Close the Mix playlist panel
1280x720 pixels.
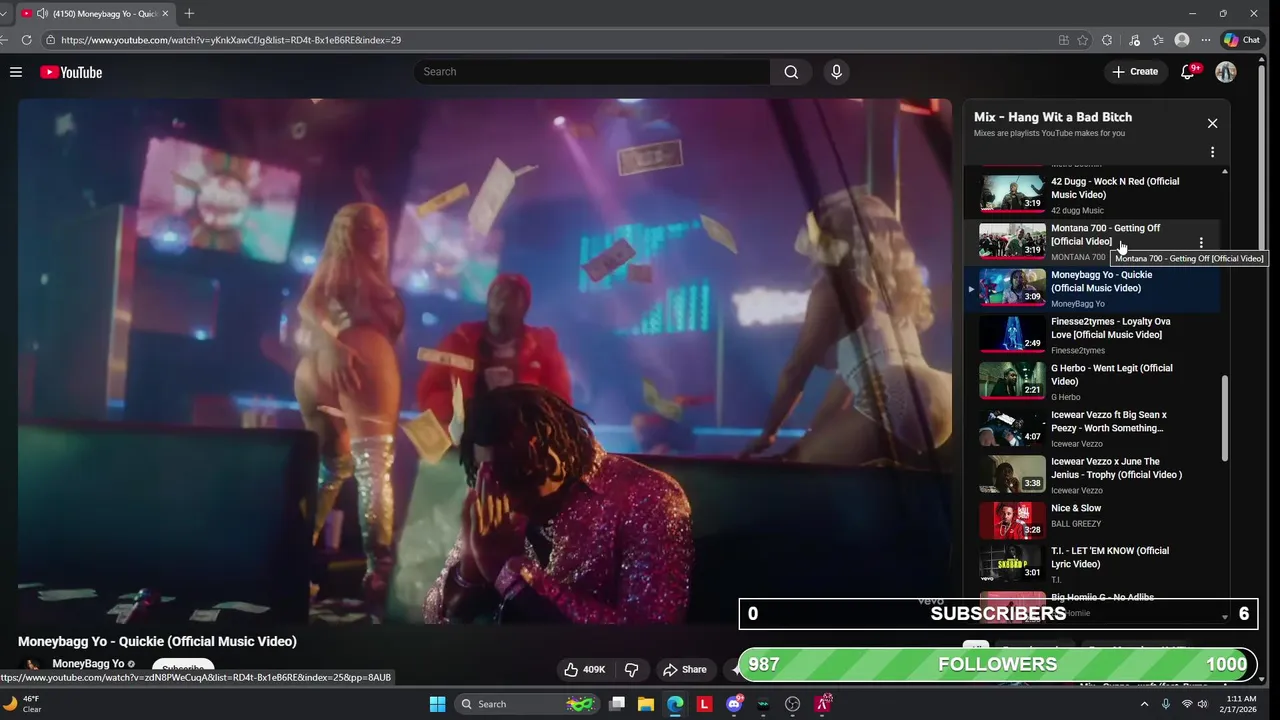click(x=1212, y=123)
